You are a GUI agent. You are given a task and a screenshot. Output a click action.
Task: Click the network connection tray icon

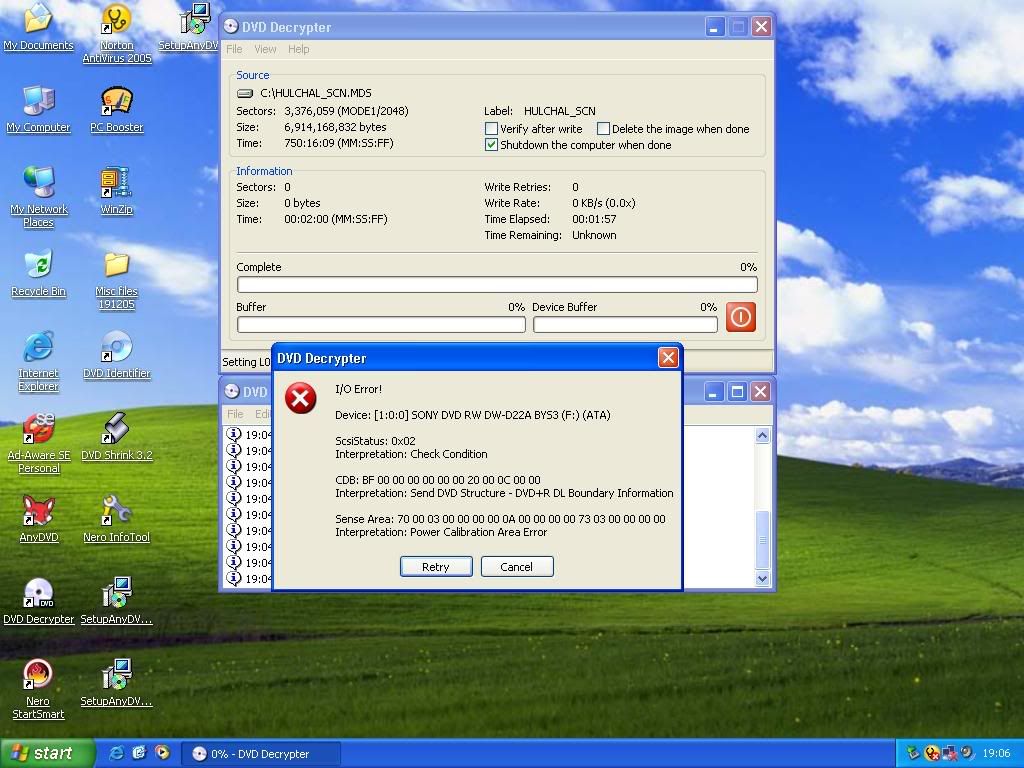tap(949, 753)
